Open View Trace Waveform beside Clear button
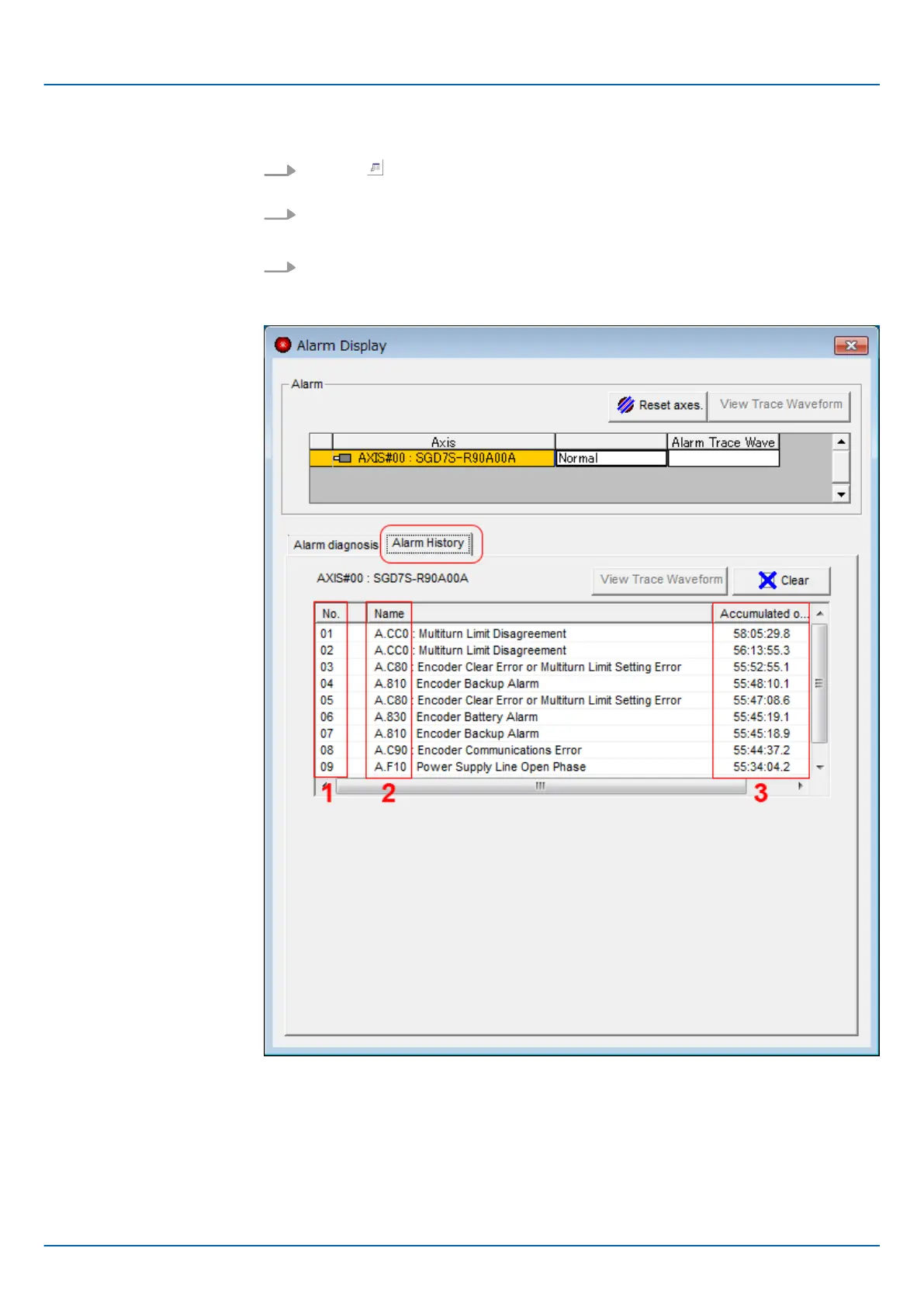This screenshot has width=924, height=1307. point(660,580)
